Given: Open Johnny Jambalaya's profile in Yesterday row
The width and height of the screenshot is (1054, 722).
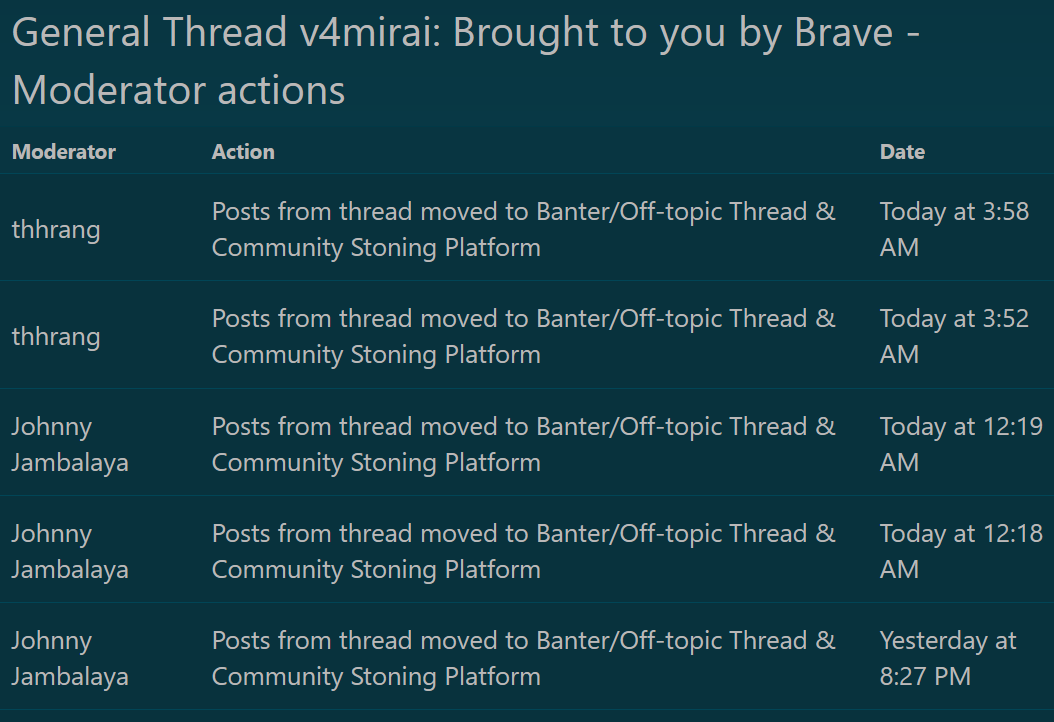Looking at the screenshot, I should point(70,658).
